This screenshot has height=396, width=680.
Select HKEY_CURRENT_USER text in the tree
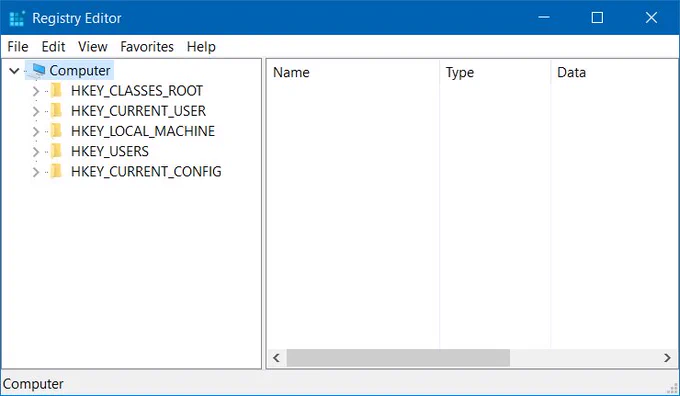pyautogui.click(x=138, y=111)
